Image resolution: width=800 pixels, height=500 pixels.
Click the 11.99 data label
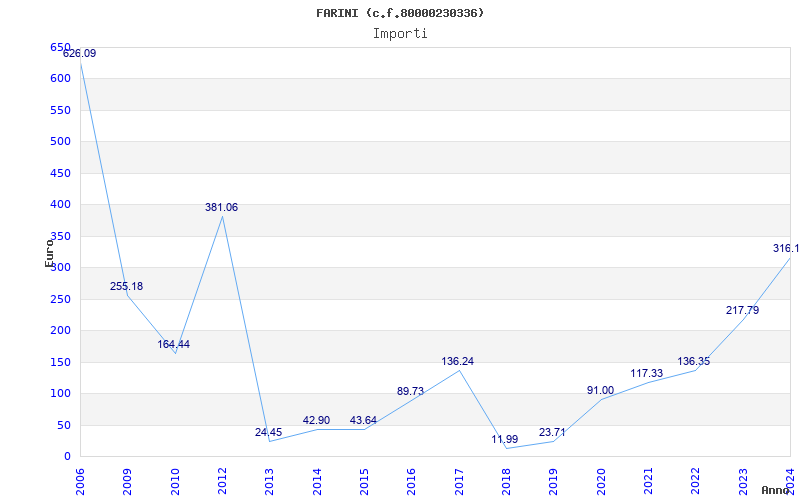[x=505, y=439]
